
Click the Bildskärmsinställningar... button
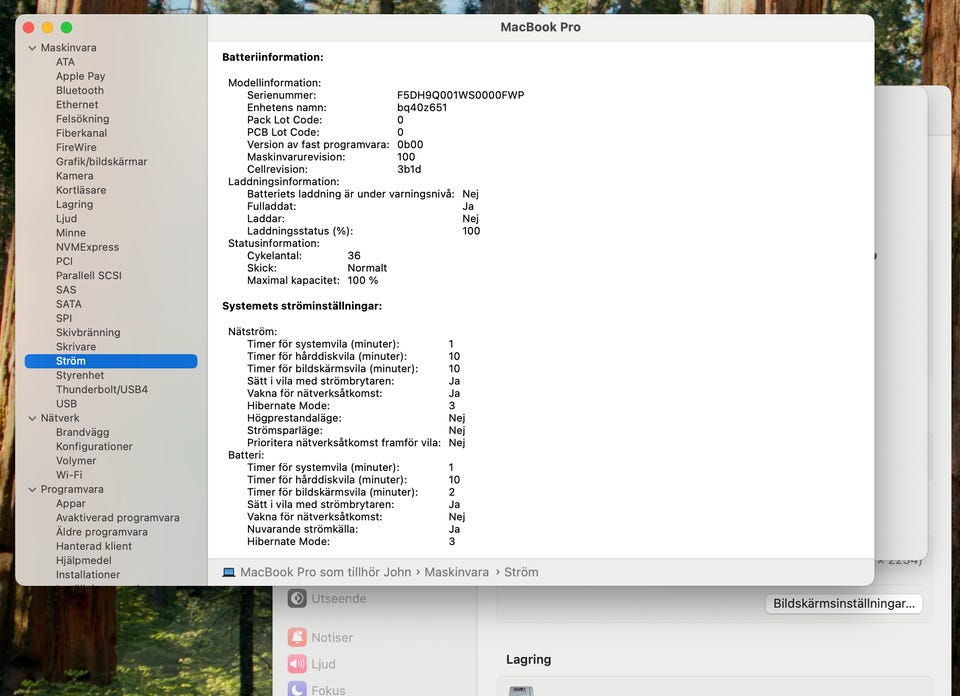[844, 604]
